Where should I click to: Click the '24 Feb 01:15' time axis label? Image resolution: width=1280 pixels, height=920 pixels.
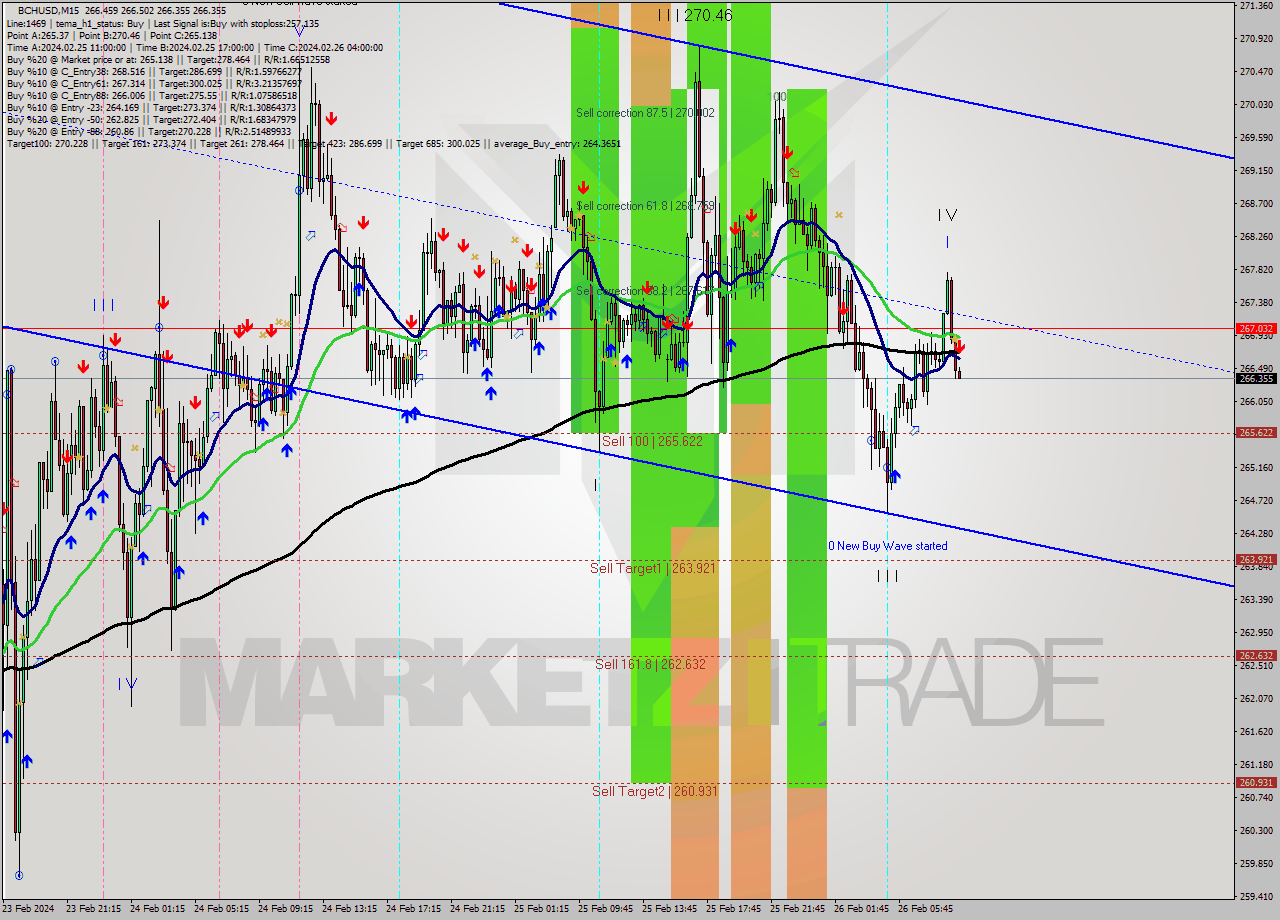[157, 909]
